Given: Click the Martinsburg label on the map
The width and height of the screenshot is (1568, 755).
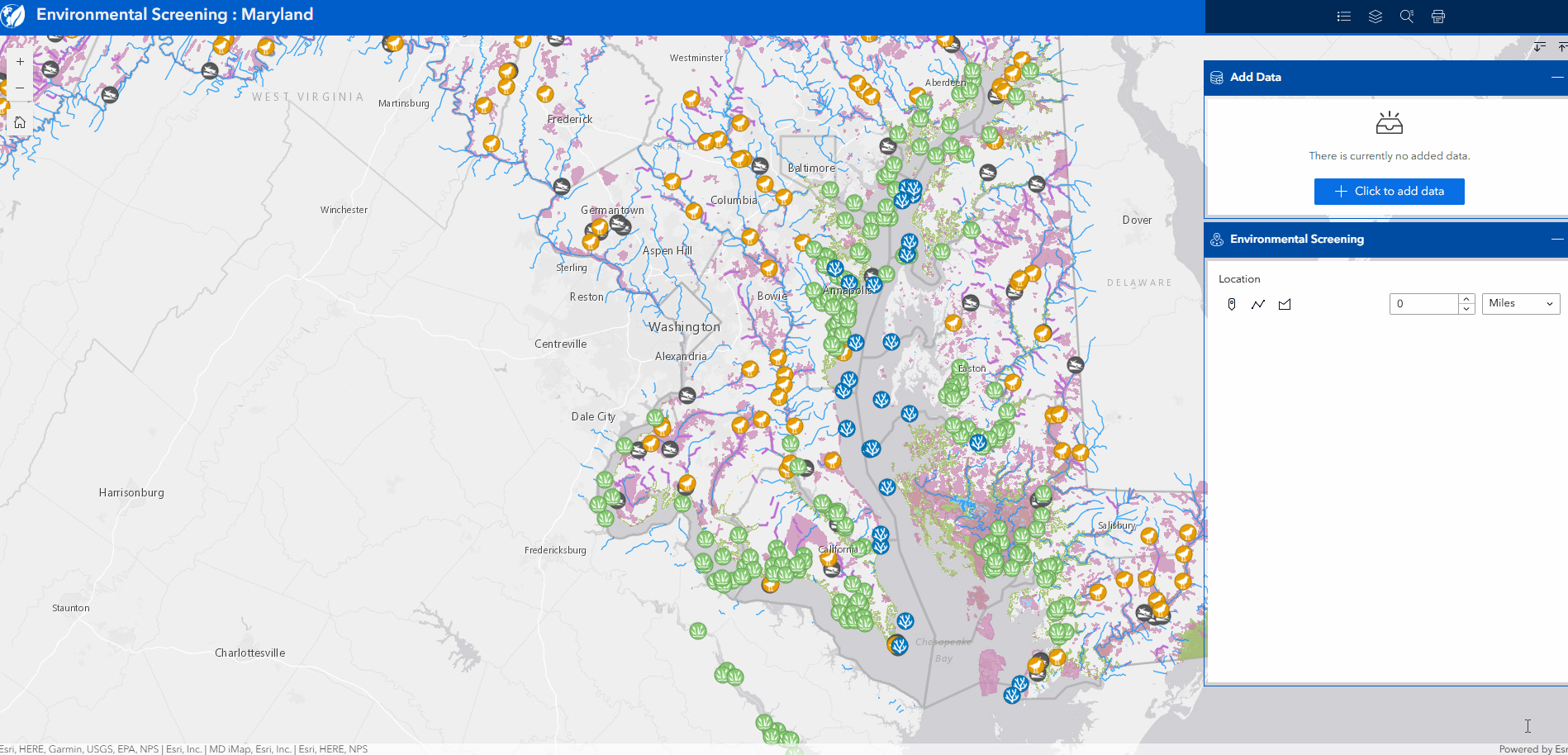Looking at the screenshot, I should coord(404,103).
